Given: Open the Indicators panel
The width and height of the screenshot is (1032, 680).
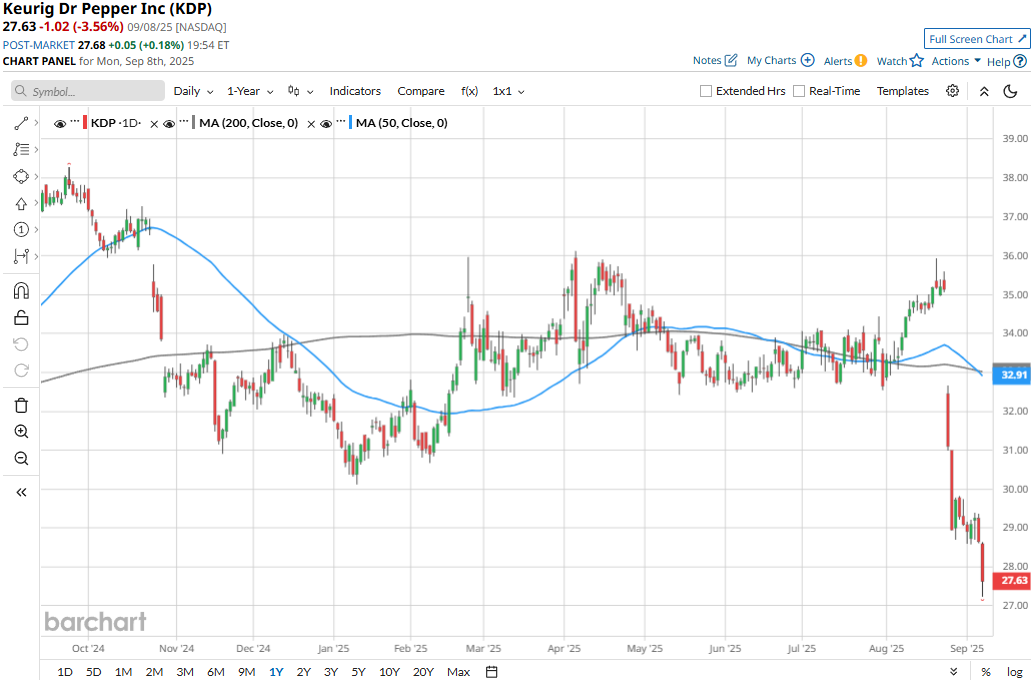Looking at the screenshot, I should point(355,91).
